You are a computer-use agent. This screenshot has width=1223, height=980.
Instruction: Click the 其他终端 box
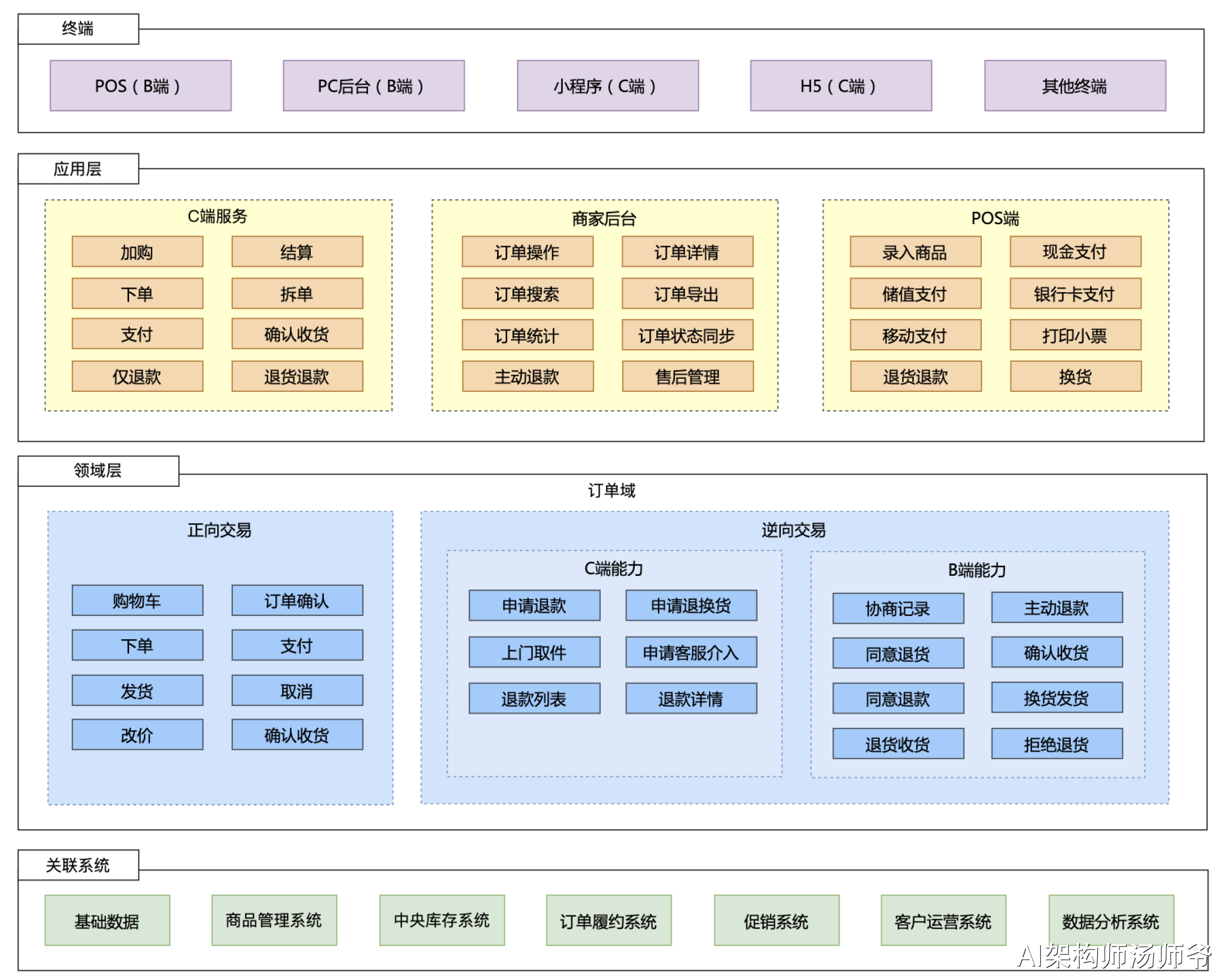(1075, 85)
